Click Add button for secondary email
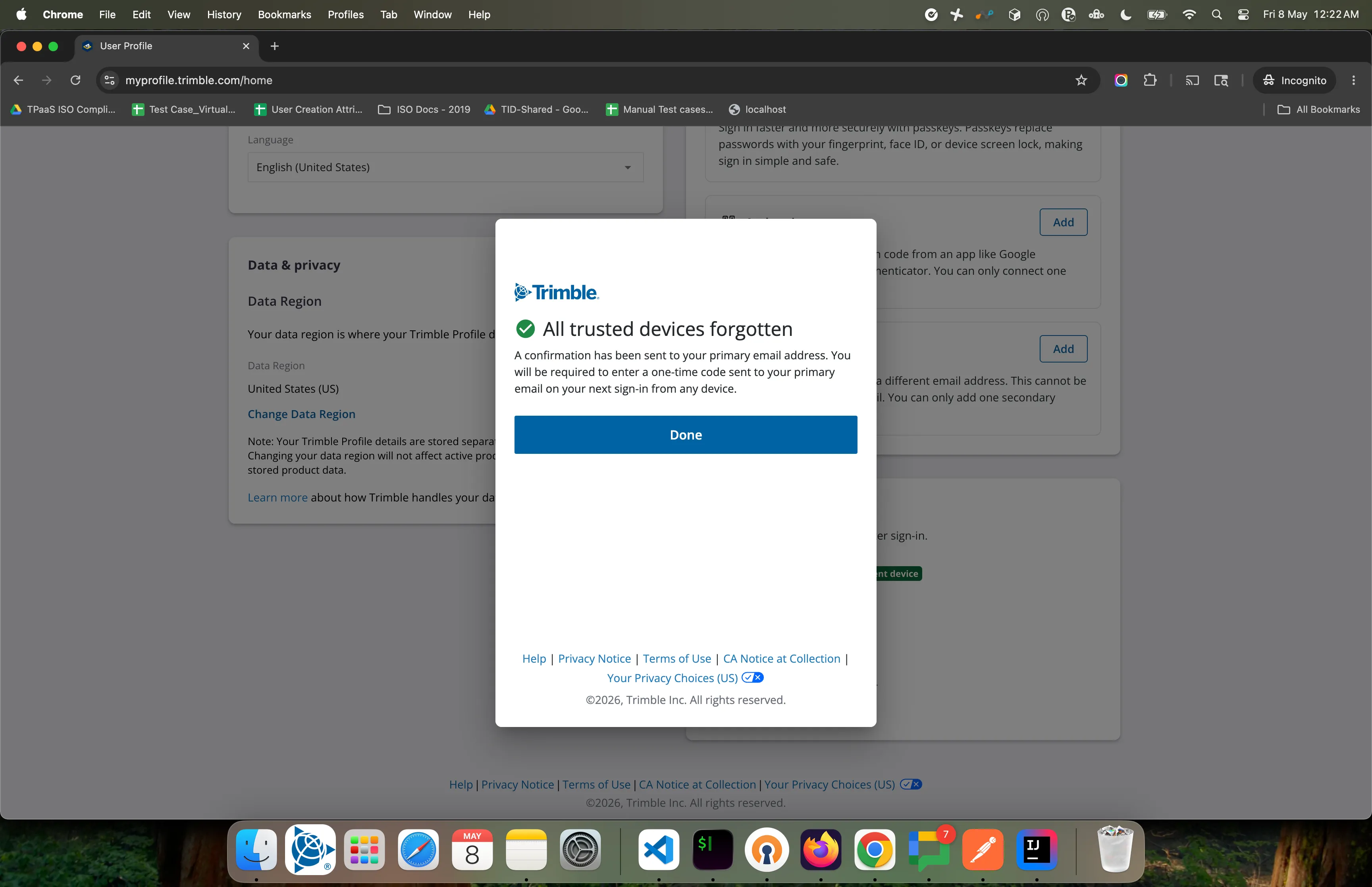Screen dimensions: 1372x887 pos(1063,349)
